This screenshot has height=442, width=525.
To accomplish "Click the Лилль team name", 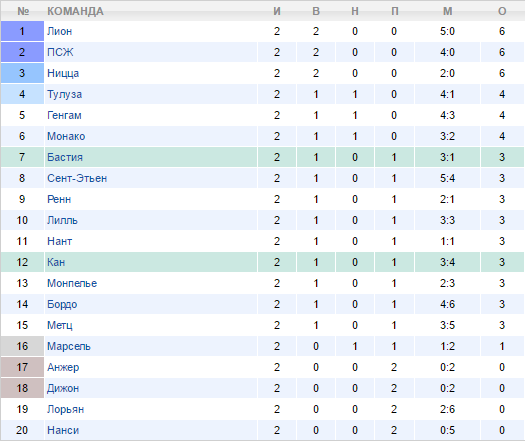I will click(x=62, y=220).
